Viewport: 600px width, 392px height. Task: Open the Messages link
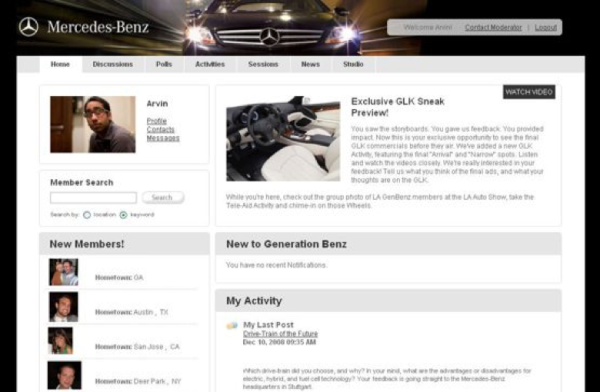click(x=163, y=138)
